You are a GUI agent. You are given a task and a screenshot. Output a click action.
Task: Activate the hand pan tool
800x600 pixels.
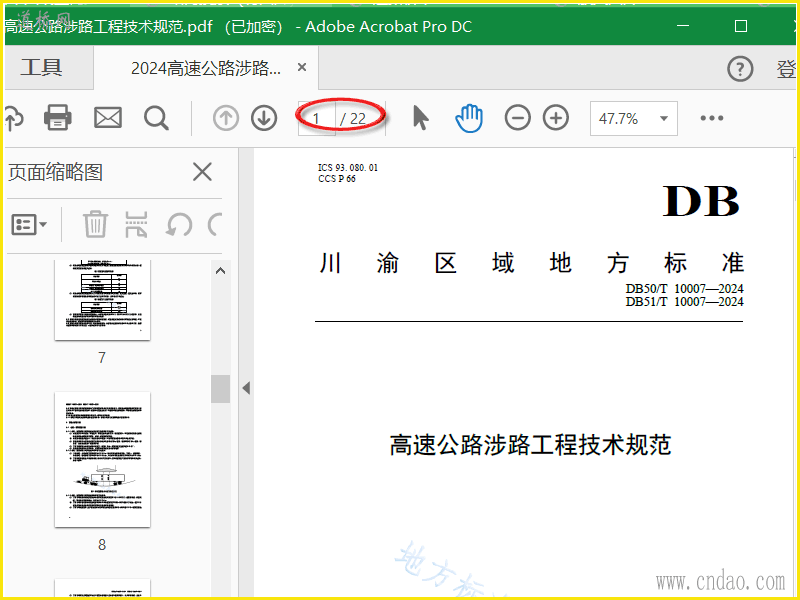pyautogui.click(x=468, y=118)
